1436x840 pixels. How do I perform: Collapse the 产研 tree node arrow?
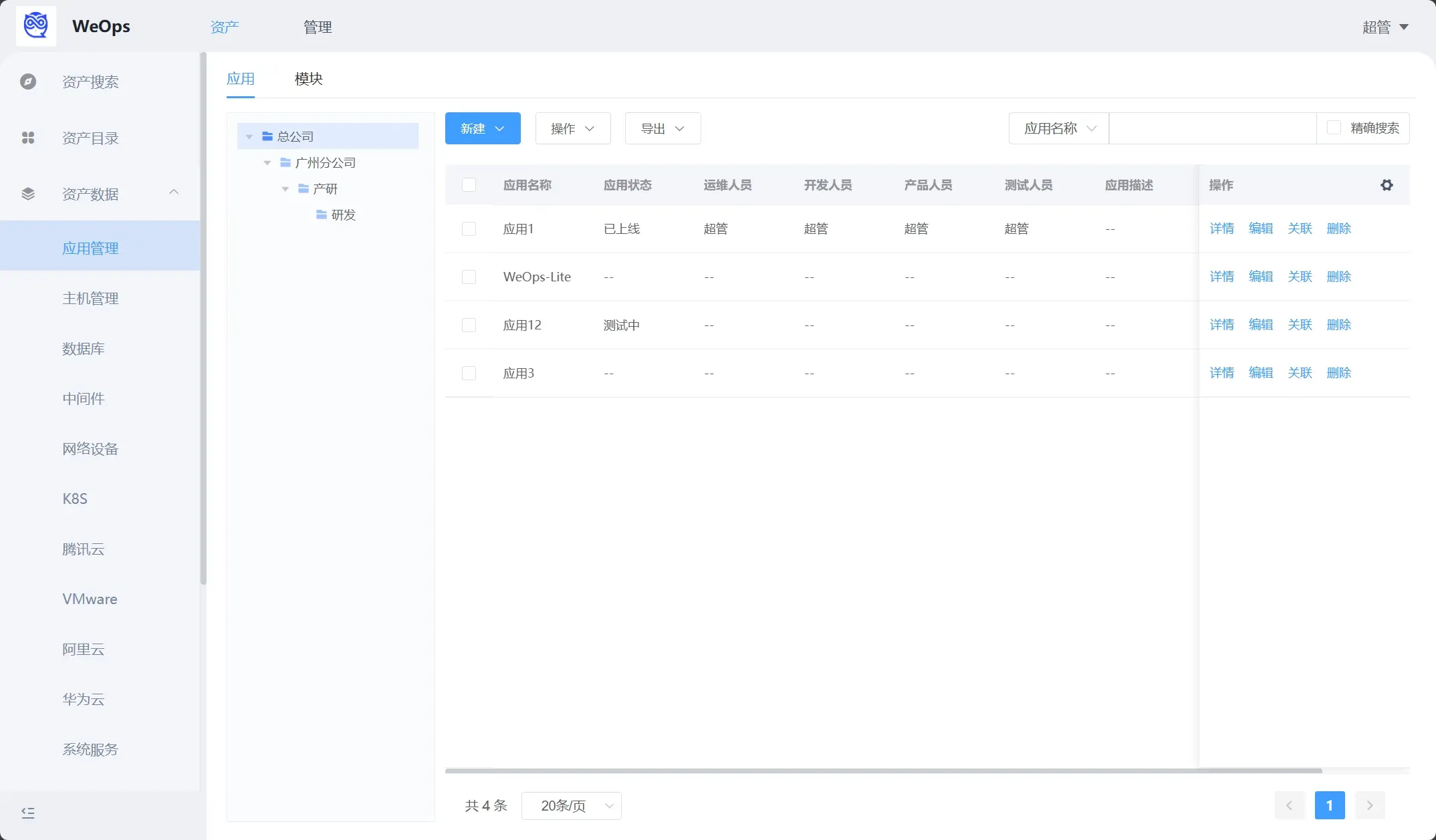[285, 188]
